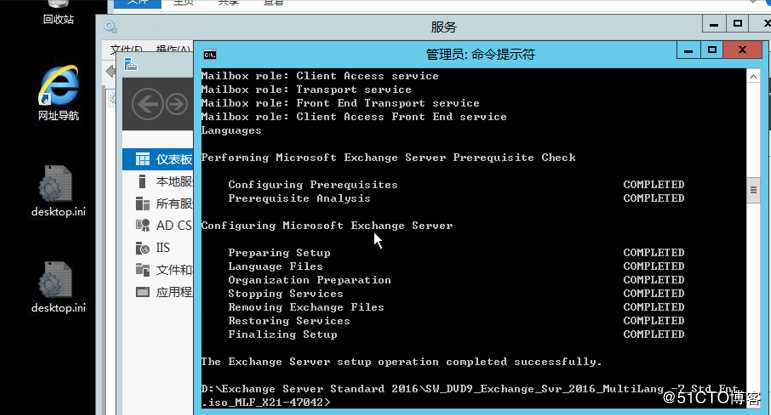The width and height of the screenshot is (771, 415).
Task: Click the Server Manager forward arrow
Action: click(x=177, y=104)
